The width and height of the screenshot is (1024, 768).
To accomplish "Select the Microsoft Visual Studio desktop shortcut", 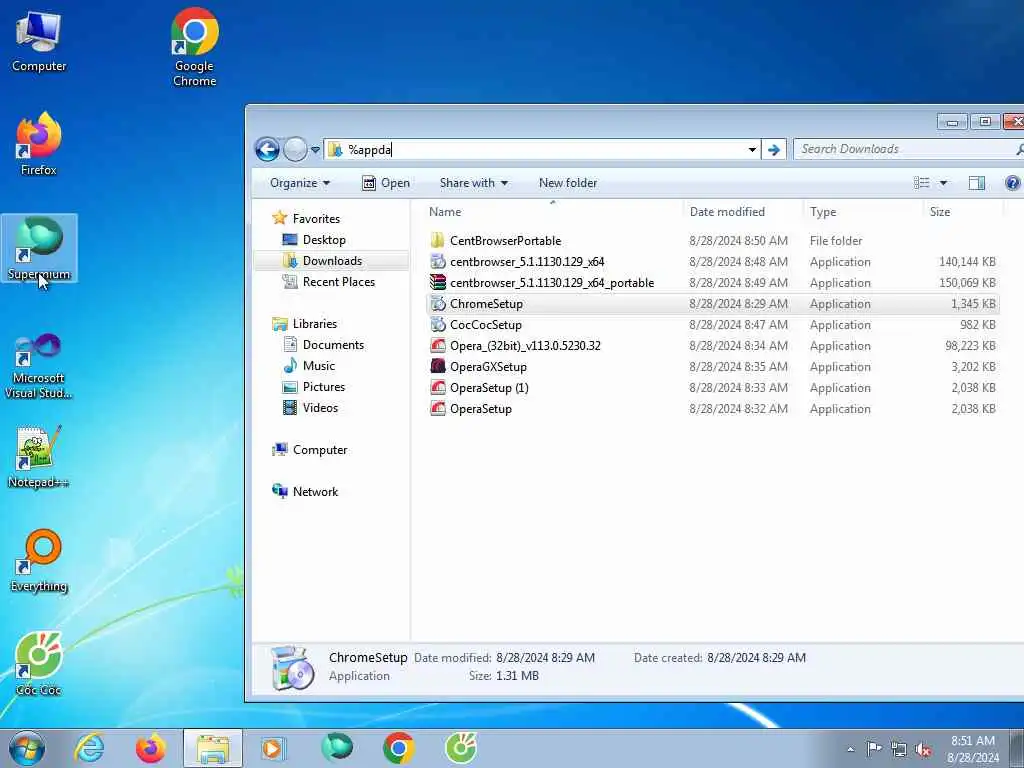I will pyautogui.click(x=39, y=366).
